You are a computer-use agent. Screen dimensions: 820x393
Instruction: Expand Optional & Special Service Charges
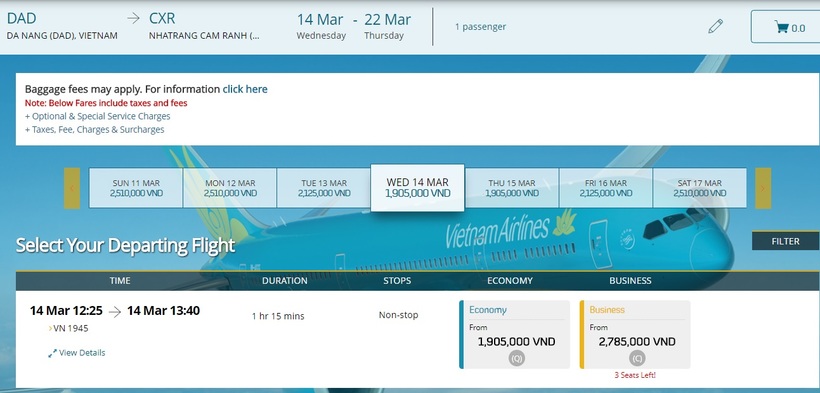(x=98, y=116)
